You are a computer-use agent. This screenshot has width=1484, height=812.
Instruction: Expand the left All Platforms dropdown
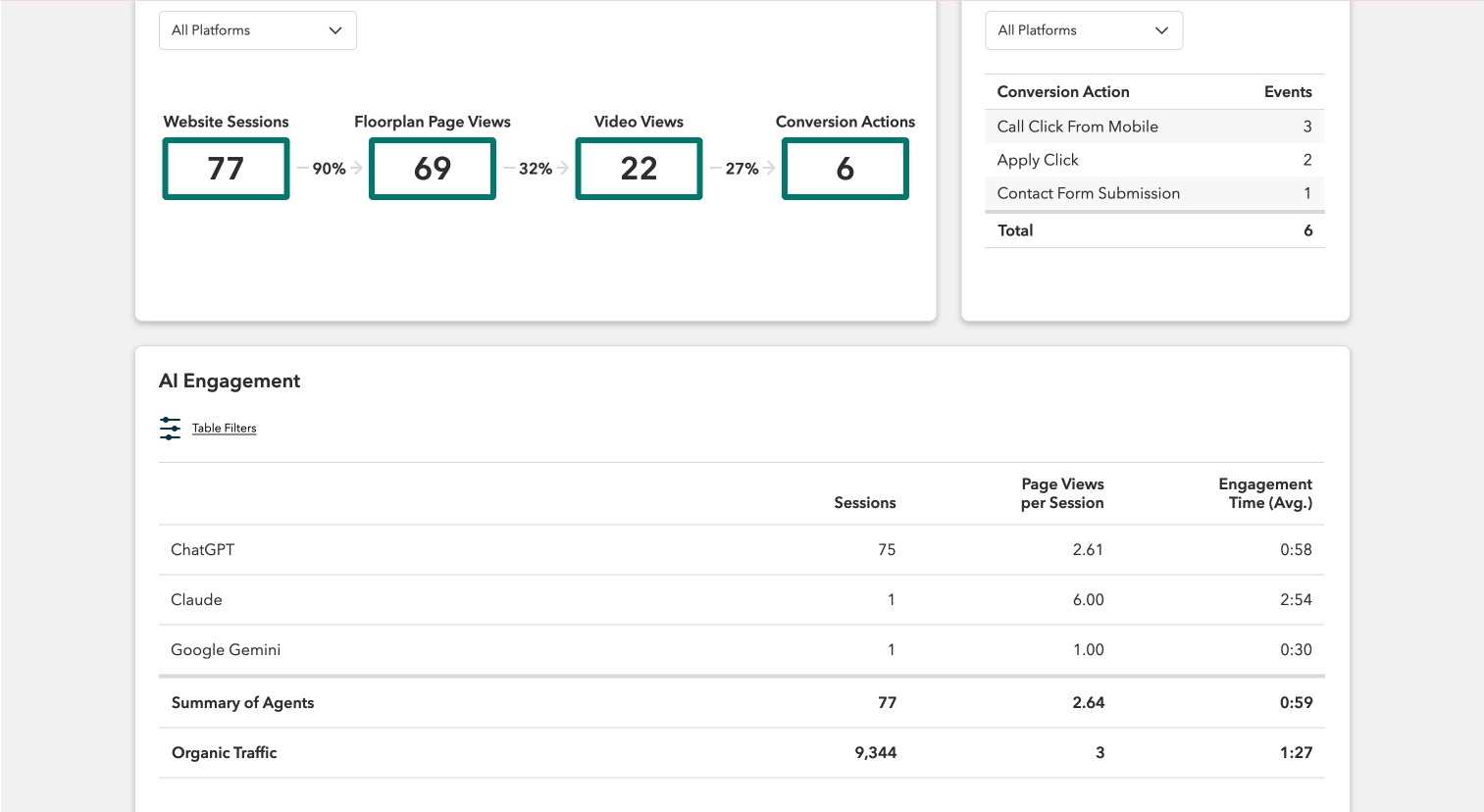258,30
